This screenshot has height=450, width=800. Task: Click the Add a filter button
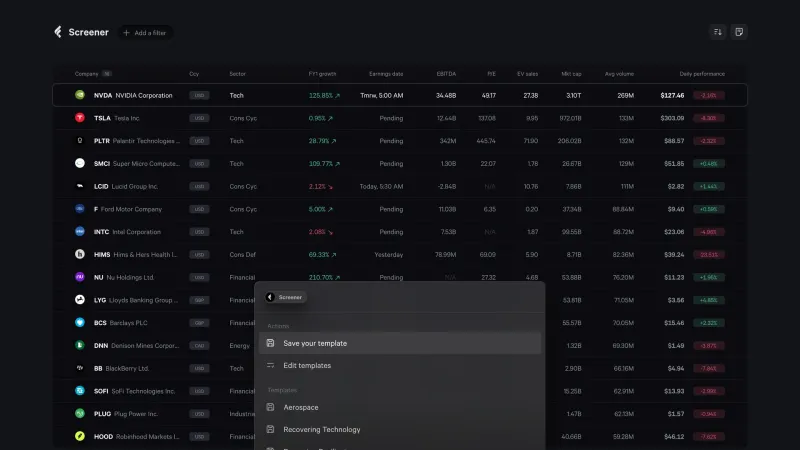click(145, 33)
